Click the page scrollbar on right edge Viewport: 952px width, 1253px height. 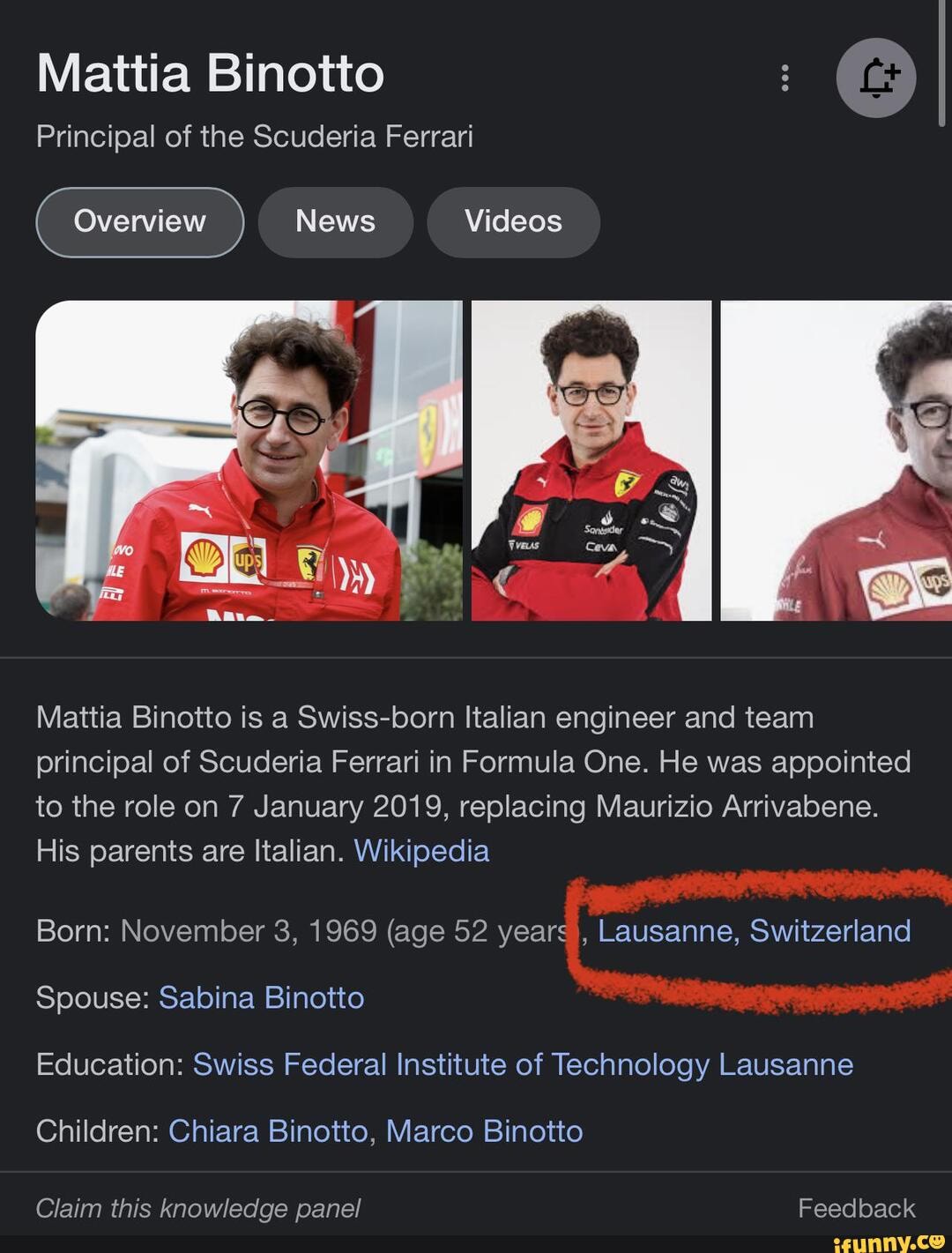point(941,62)
